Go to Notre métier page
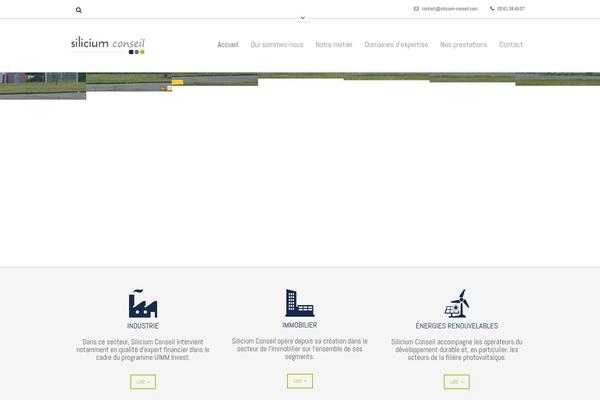This screenshot has height=400, width=600. click(334, 45)
